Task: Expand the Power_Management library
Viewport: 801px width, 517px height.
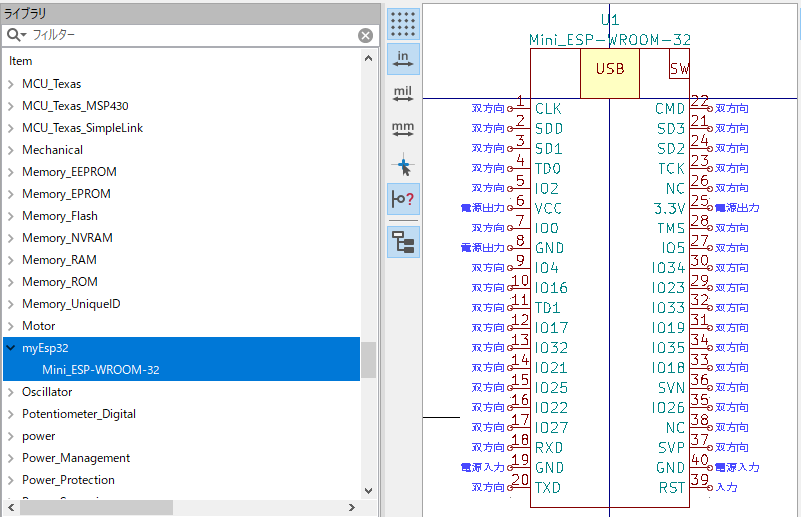Action: (11, 458)
